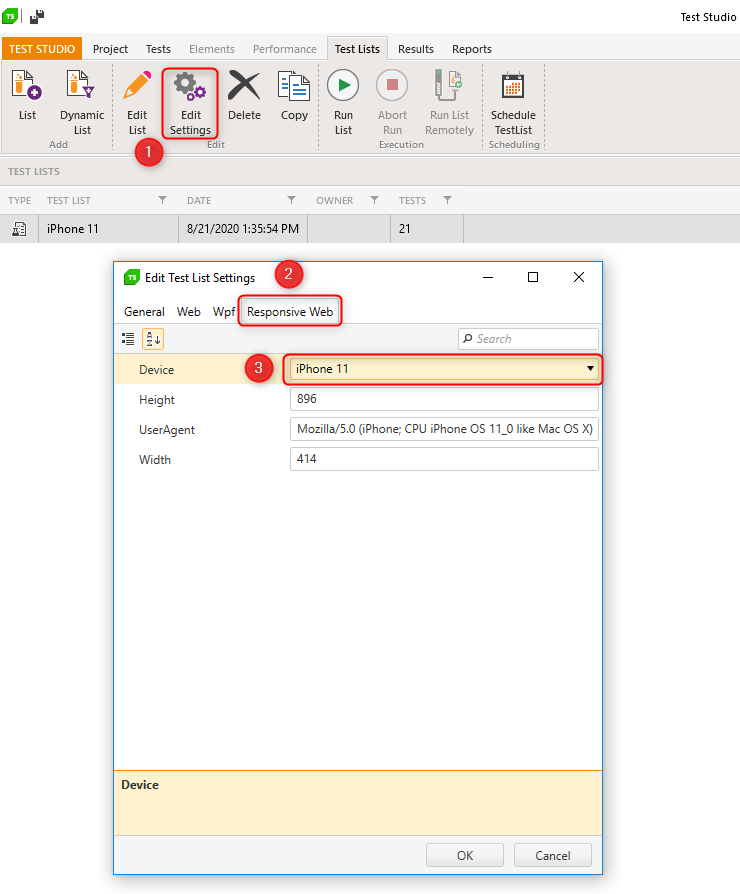
Task: Filter the OWNER column
Action: click(x=375, y=200)
